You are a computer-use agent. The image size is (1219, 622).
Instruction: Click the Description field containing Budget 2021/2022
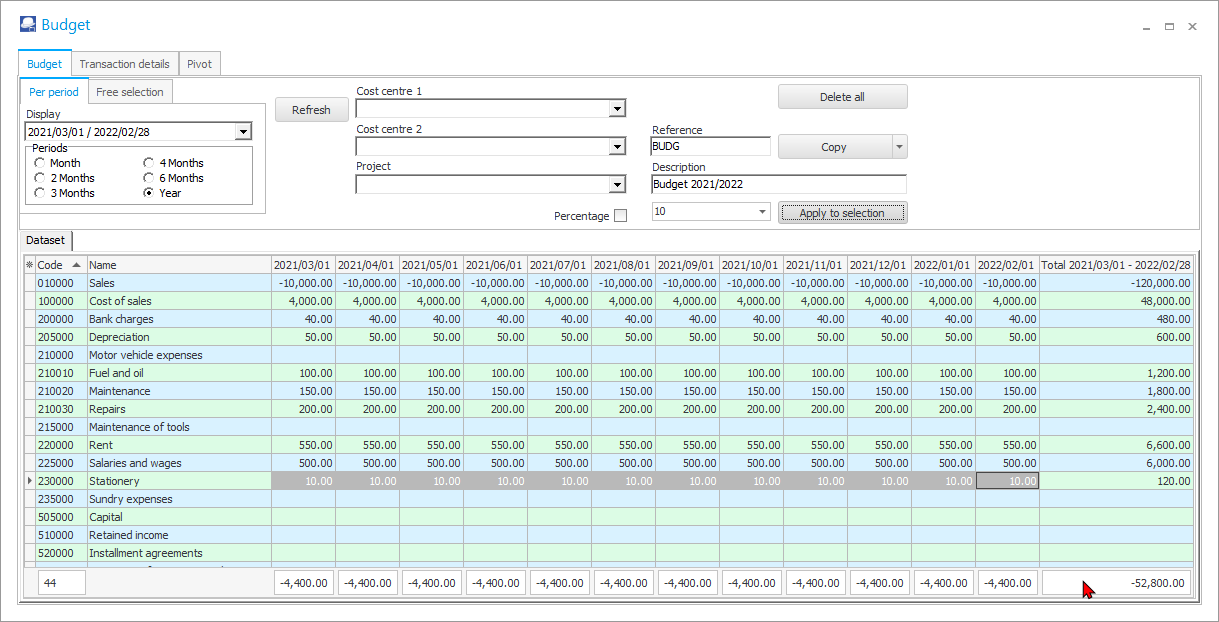pos(778,184)
